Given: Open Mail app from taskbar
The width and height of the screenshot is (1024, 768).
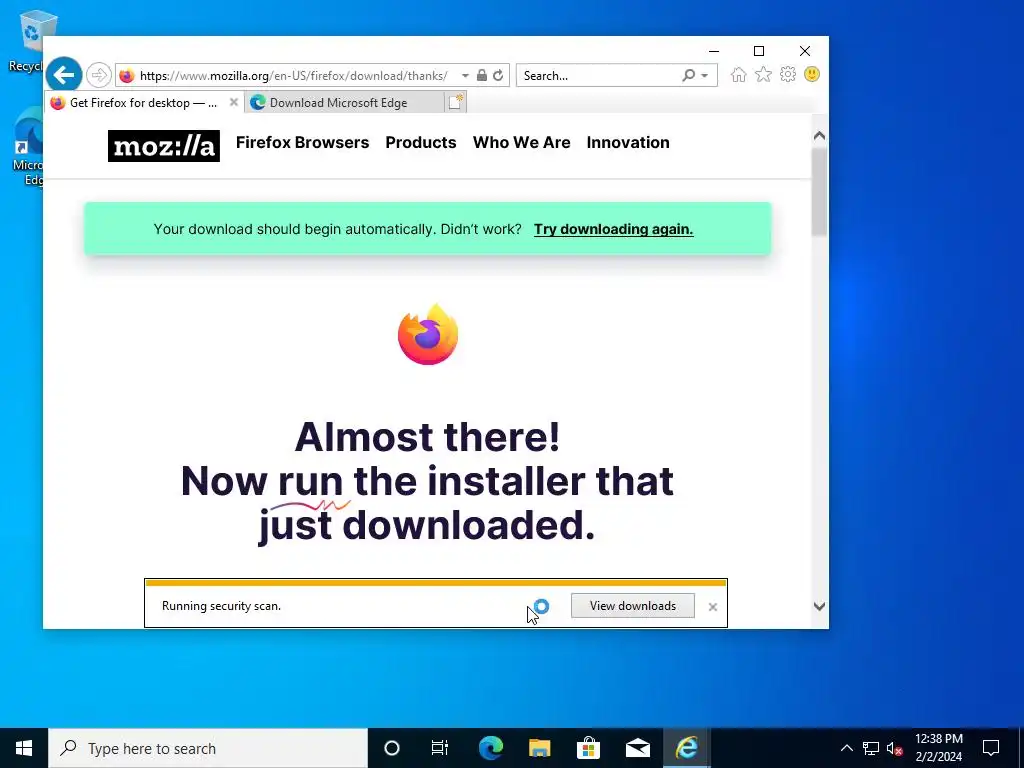Looking at the screenshot, I should pyautogui.click(x=637, y=748).
